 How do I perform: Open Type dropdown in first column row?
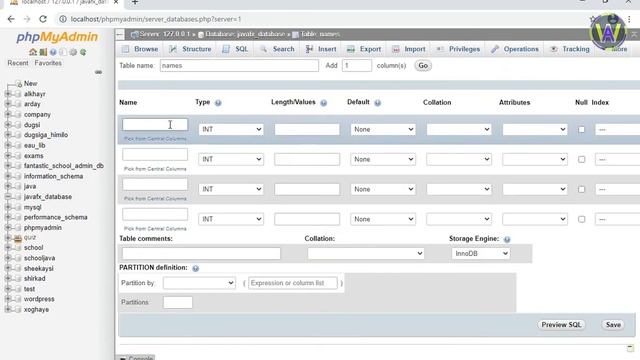coord(231,129)
